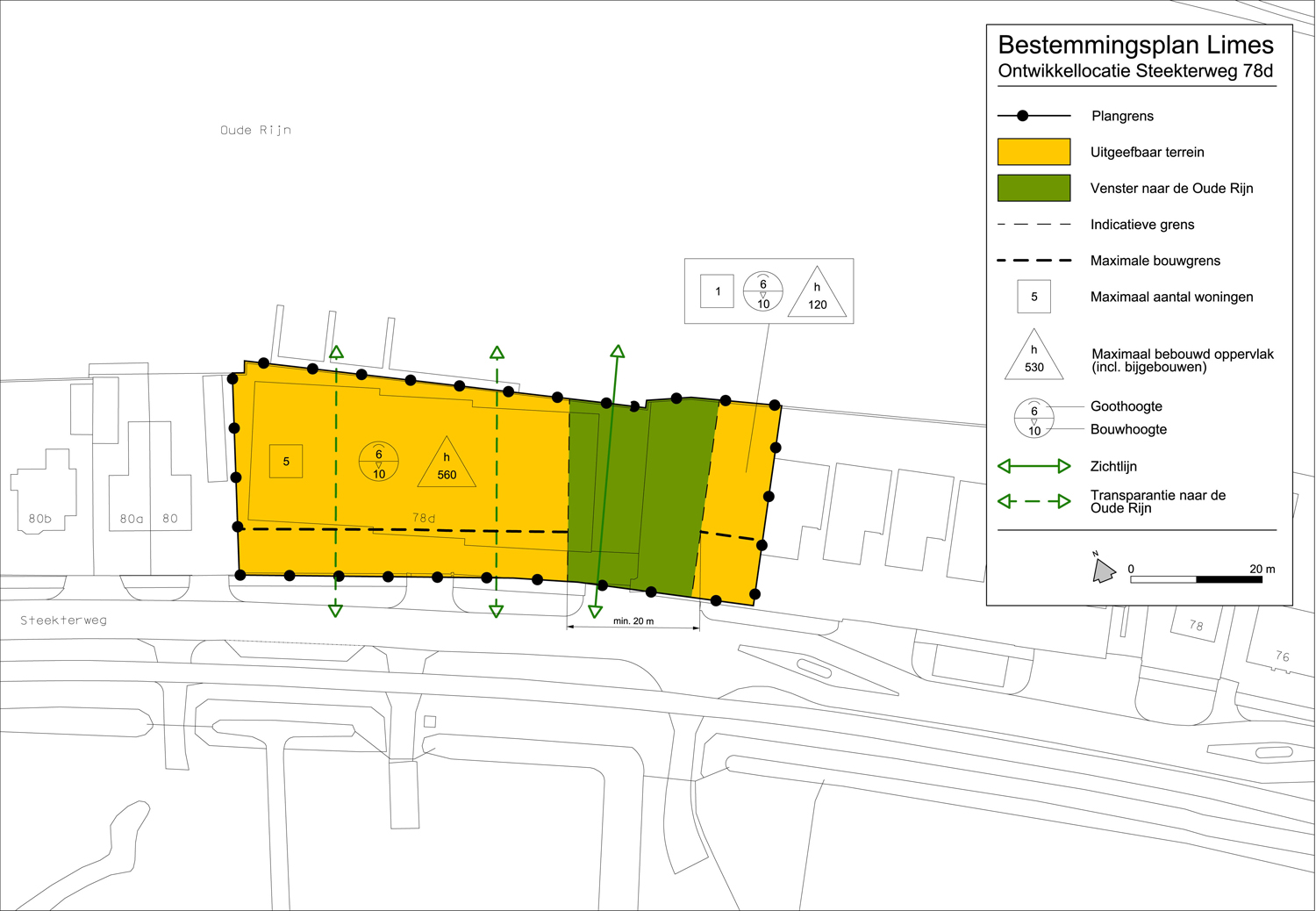
Task: Click the 'Indicatieve grens' legend label
Action: pyautogui.click(x=1142, y=225)
